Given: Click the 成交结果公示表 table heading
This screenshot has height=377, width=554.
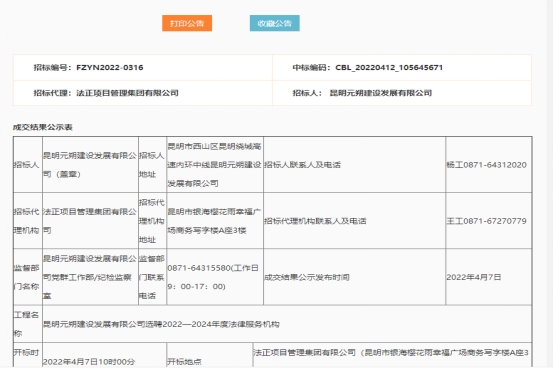Looking at the screenshot, I should point(43,127).
